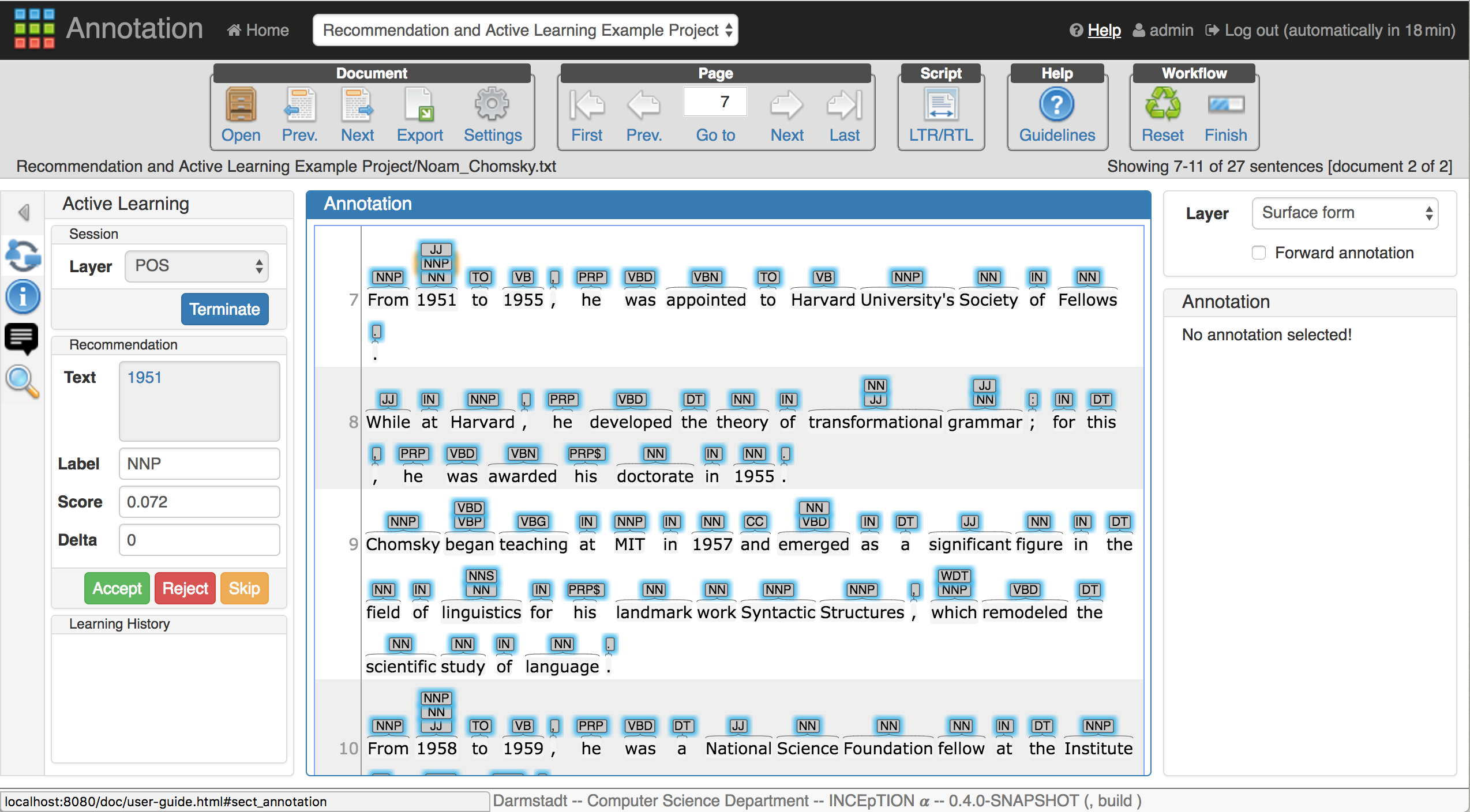Click the Help link in header
The width and height of the screenshot is (1470, 812).
pos(1104,30)
